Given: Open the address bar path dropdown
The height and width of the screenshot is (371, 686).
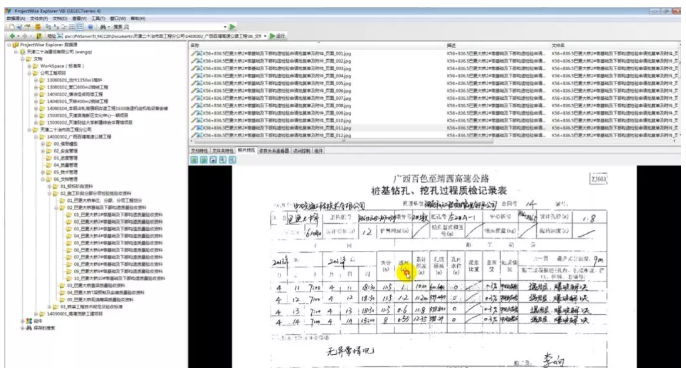Looking at the screenshot, I should (265, 36).
